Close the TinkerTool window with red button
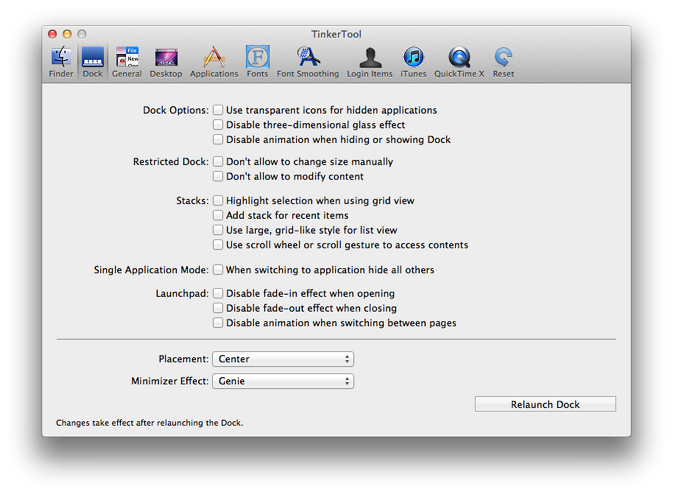Image resolution: width=673 pixels, height=495 pixels. click(x=52, y=34)
